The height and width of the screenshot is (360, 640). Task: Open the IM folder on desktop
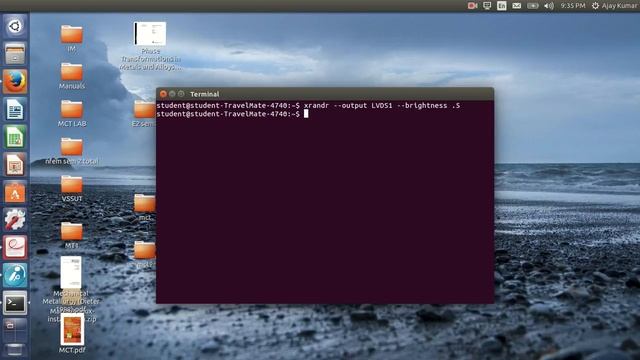(x=72, y=35)
